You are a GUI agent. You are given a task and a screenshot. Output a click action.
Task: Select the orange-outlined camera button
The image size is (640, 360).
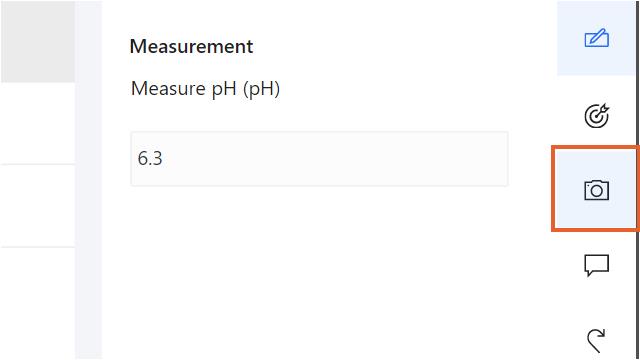[595, 189]
